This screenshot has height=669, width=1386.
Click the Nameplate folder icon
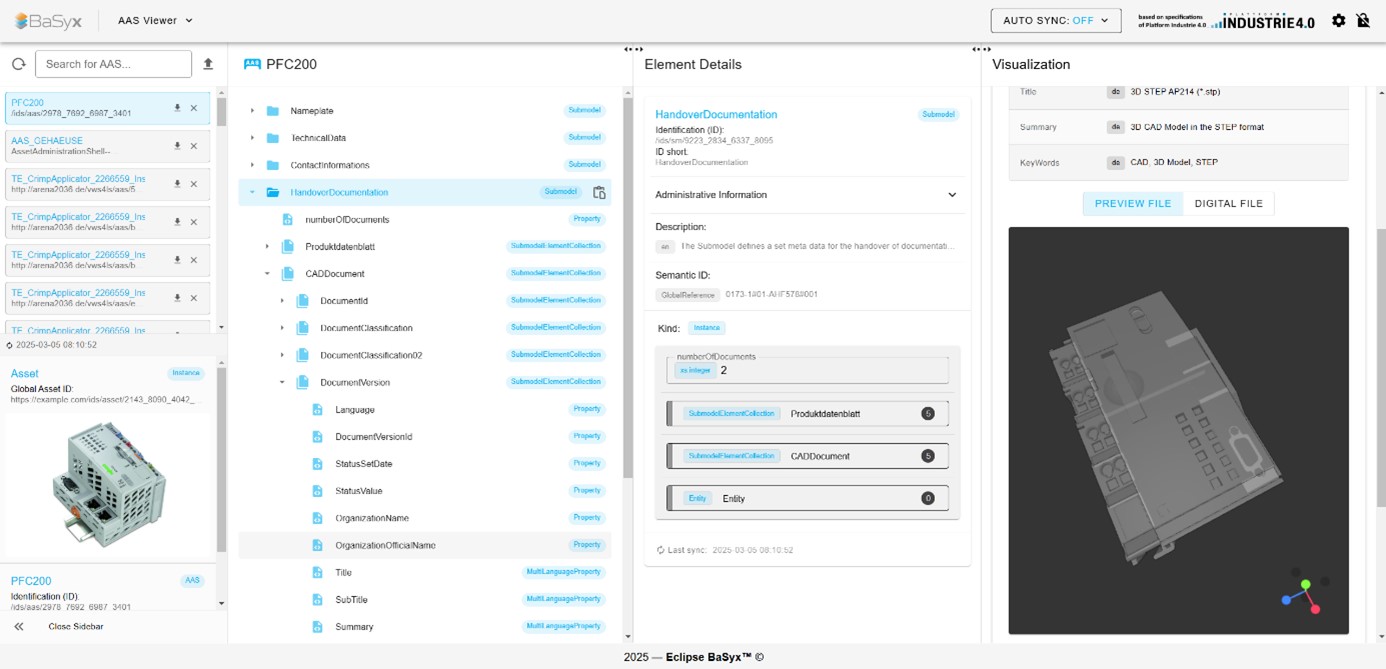(x=273, y=111)
